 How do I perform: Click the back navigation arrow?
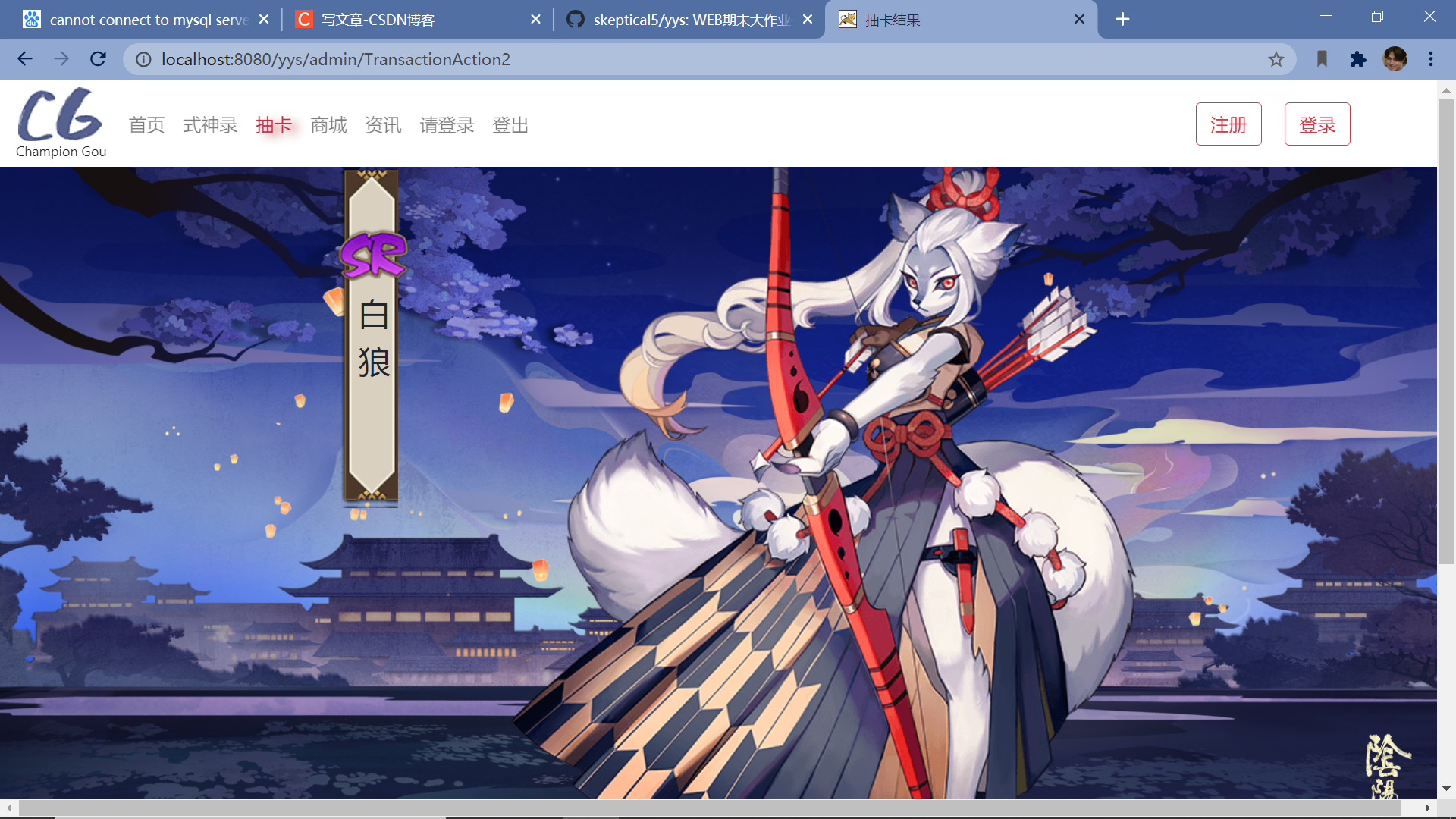pyautogui.click(x=25, y=59)
